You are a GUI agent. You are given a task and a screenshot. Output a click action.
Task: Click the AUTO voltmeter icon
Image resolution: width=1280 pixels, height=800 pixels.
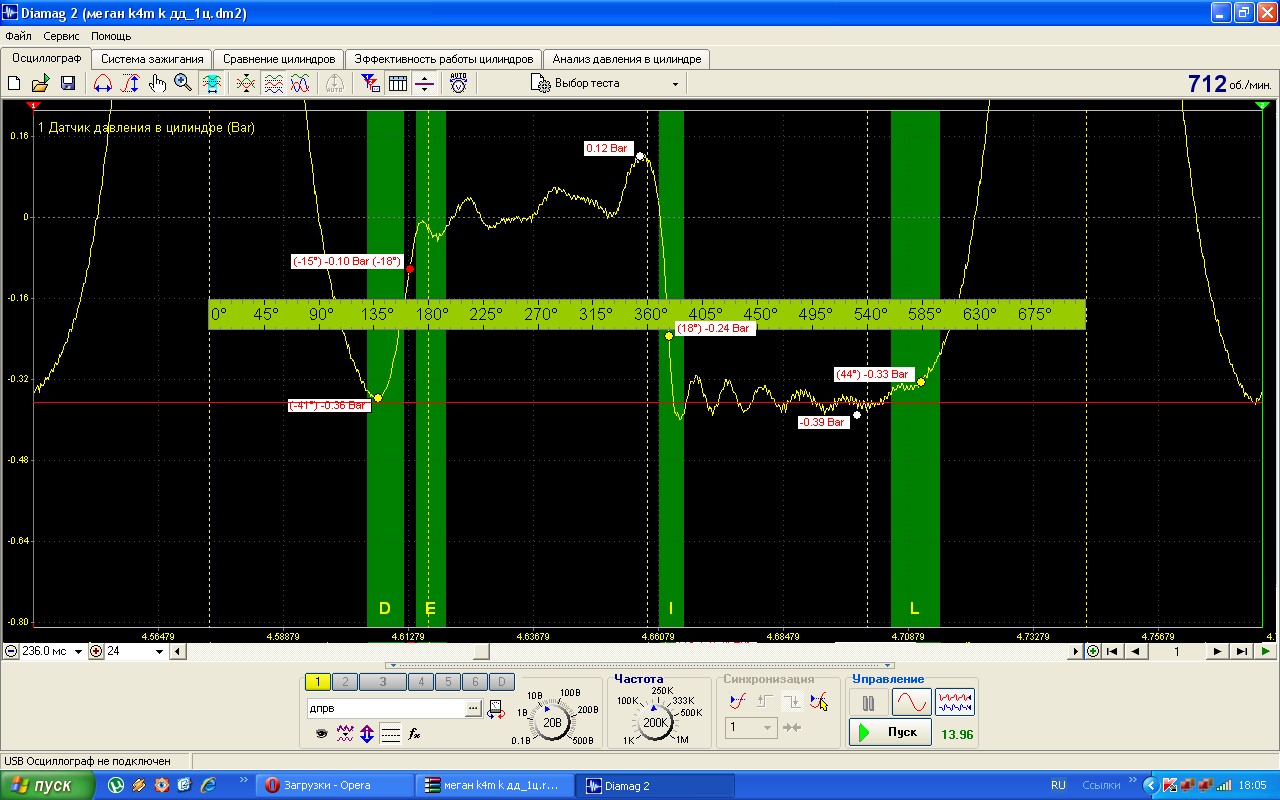tap(458, 84)
